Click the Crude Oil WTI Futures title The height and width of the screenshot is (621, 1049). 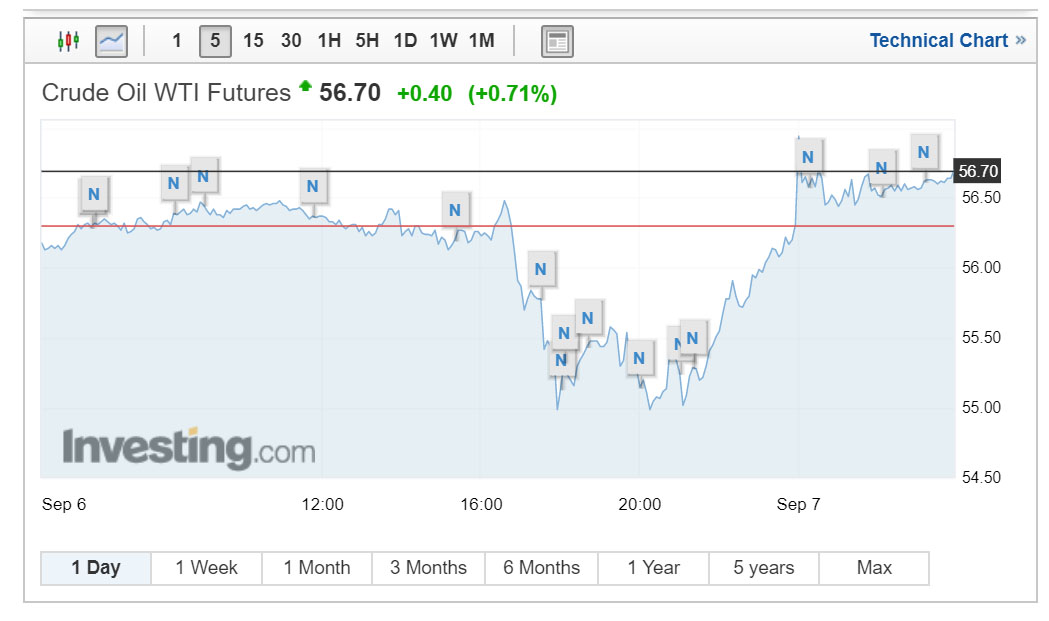pyautogui.click(x=166, y=93)
